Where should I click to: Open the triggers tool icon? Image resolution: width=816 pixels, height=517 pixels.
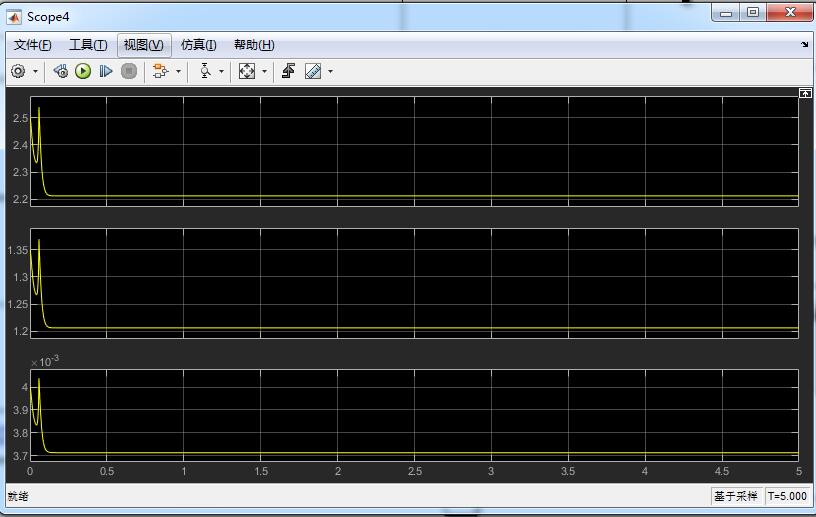tap(205, 71)
